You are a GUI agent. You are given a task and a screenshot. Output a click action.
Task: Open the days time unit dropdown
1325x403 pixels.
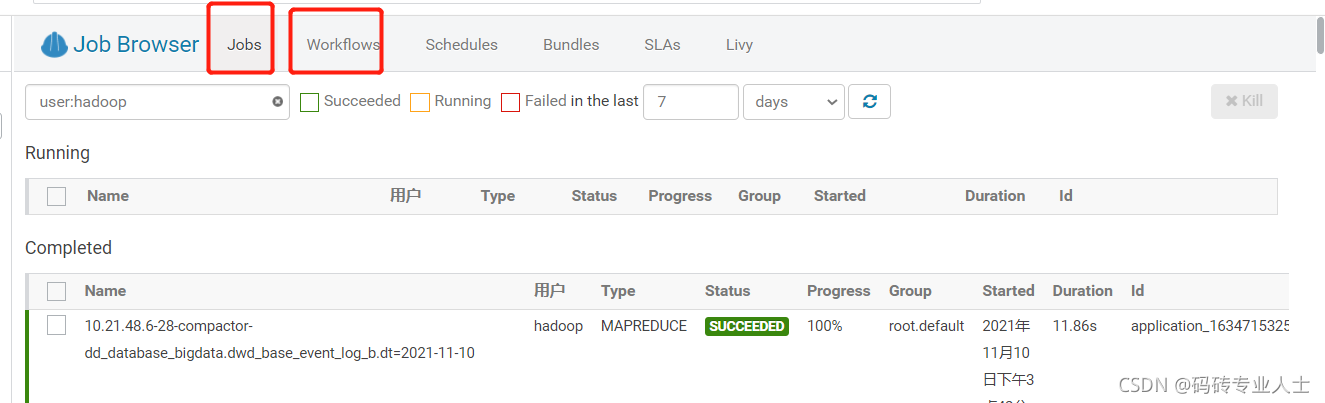point(793,102)
